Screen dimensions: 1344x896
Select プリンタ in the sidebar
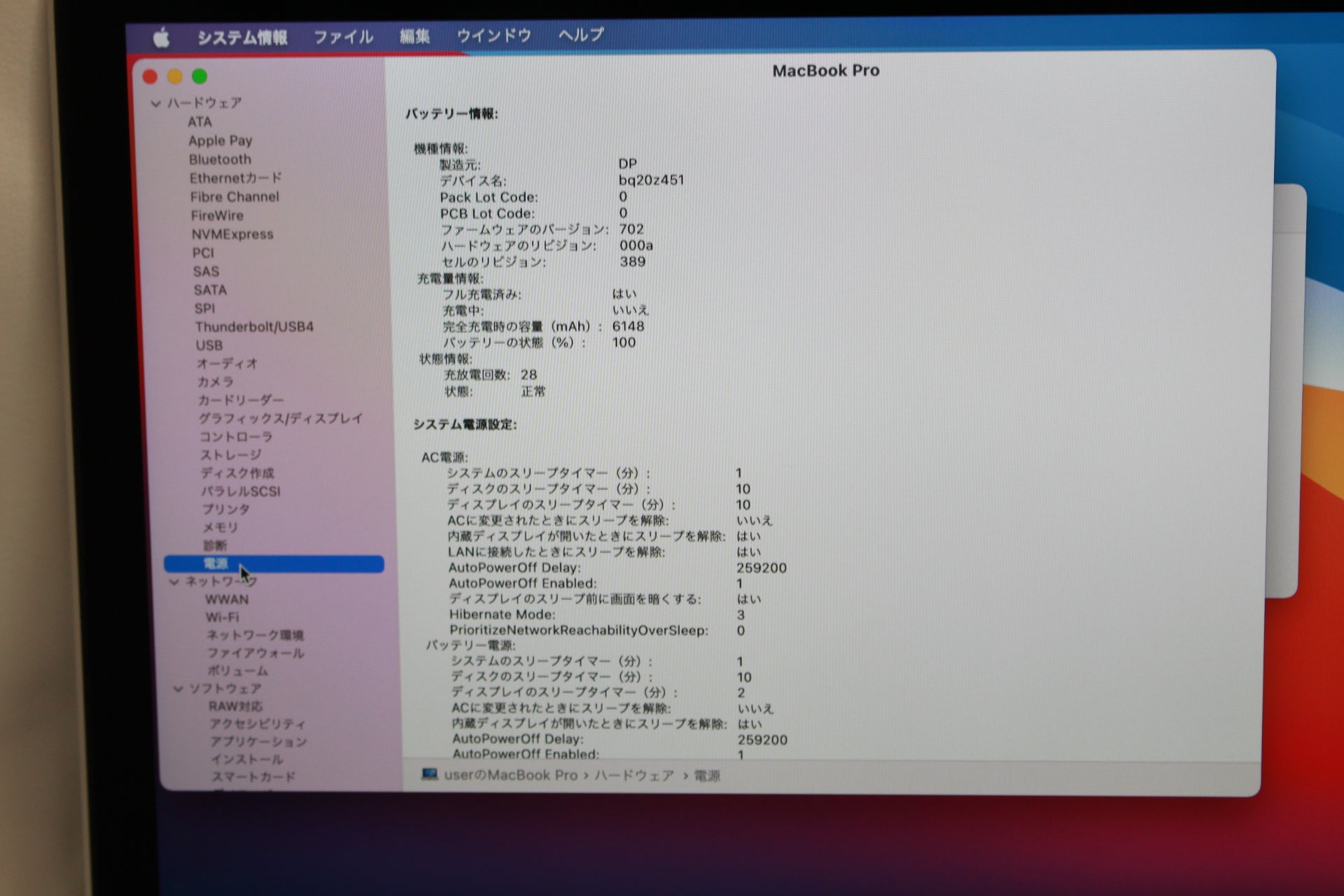pyautogui.click(x=225, y=509)
